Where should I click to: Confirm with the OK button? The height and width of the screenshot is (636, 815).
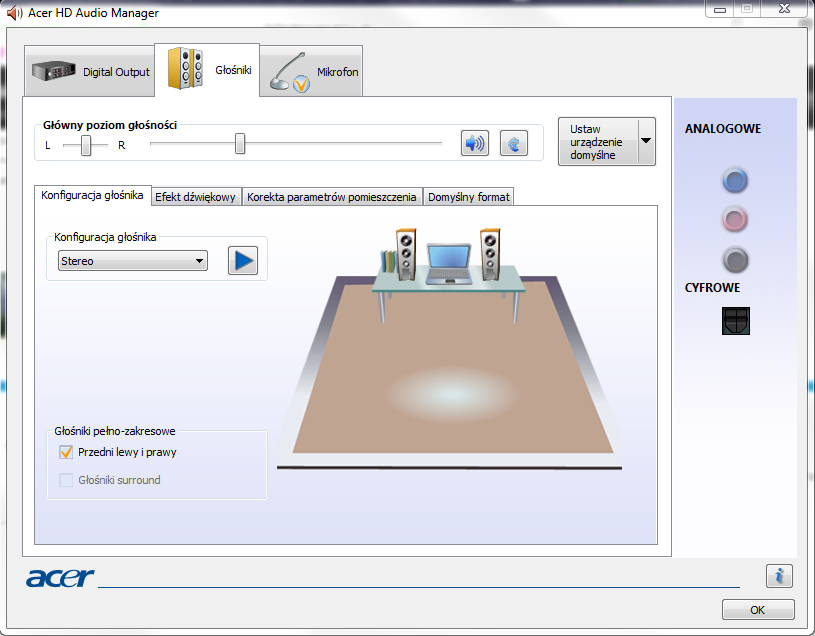click(x=758, y=610)
